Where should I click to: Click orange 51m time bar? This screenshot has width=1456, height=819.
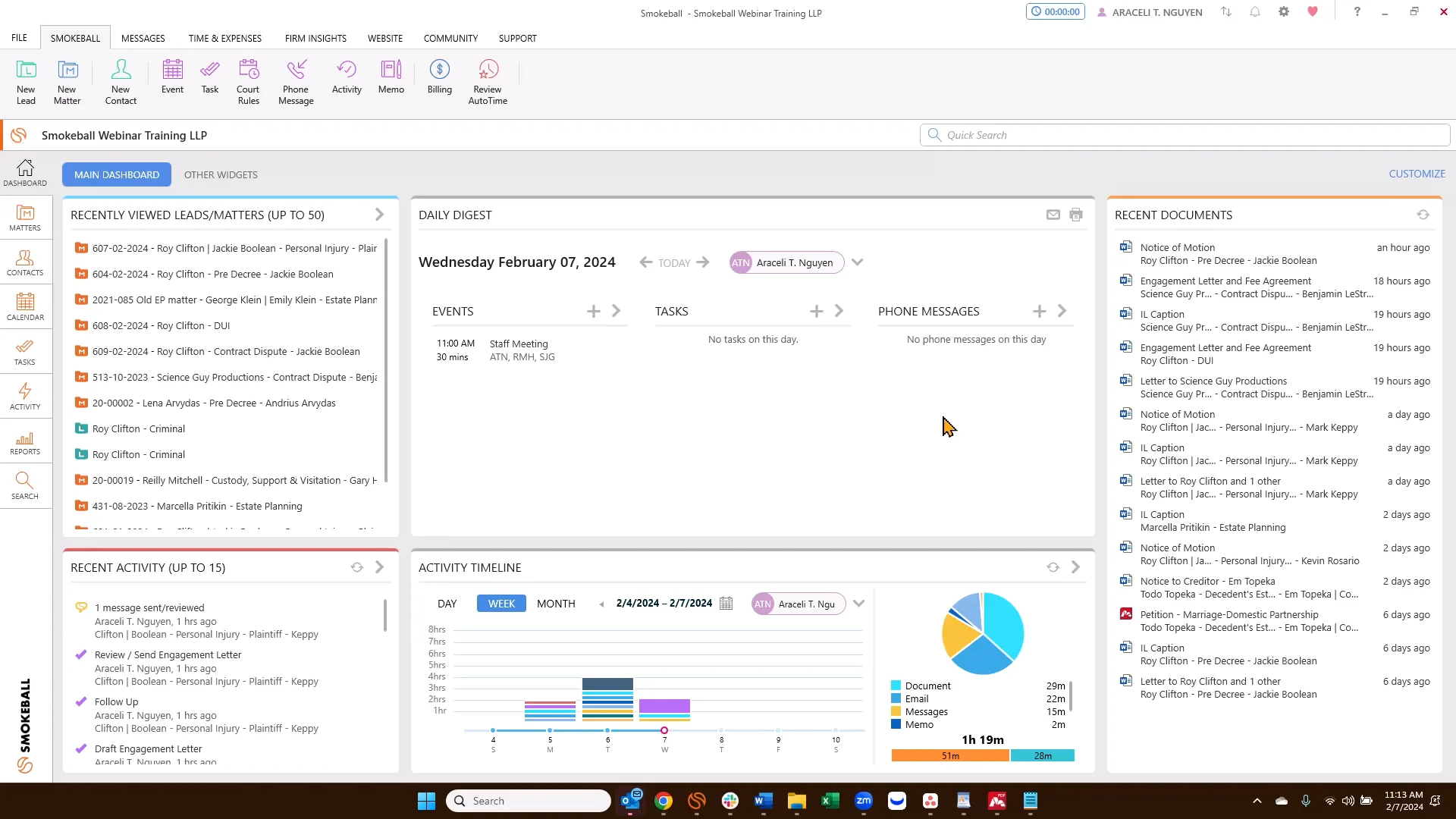(950, 755)
